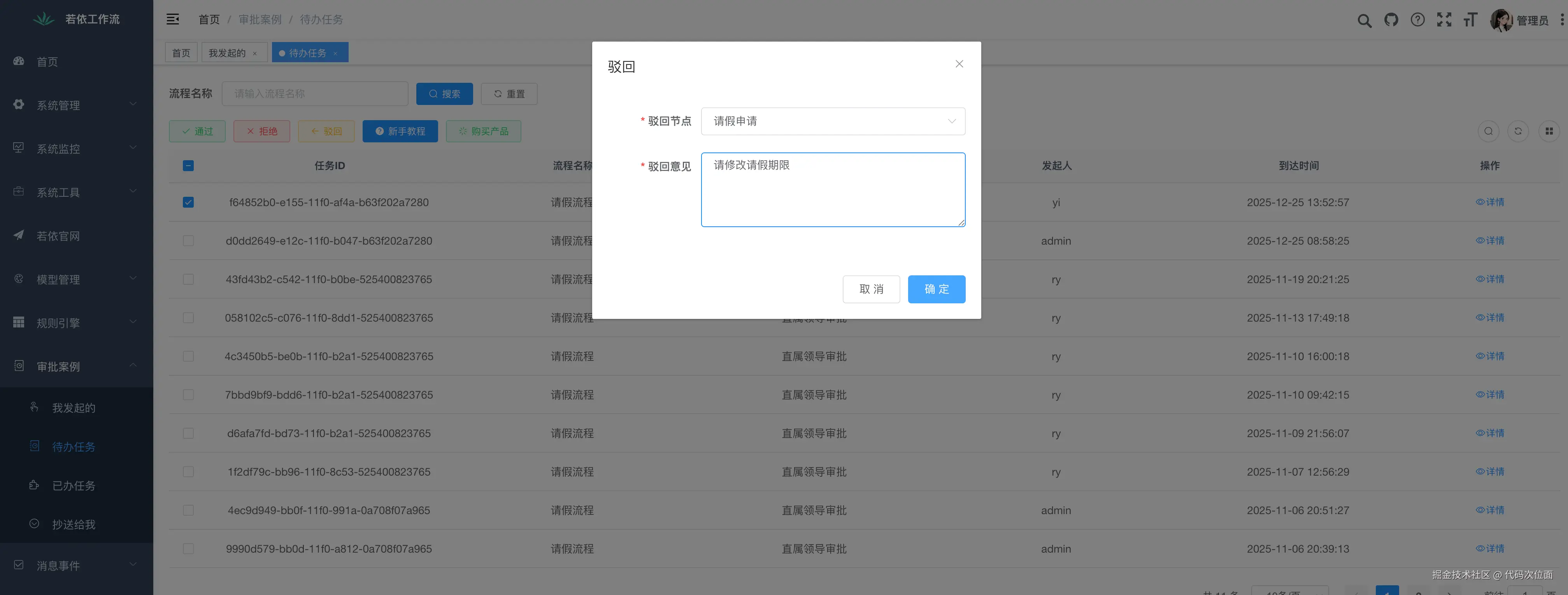
Task: Uncheck the first task row checkbox
Action: 188,203
